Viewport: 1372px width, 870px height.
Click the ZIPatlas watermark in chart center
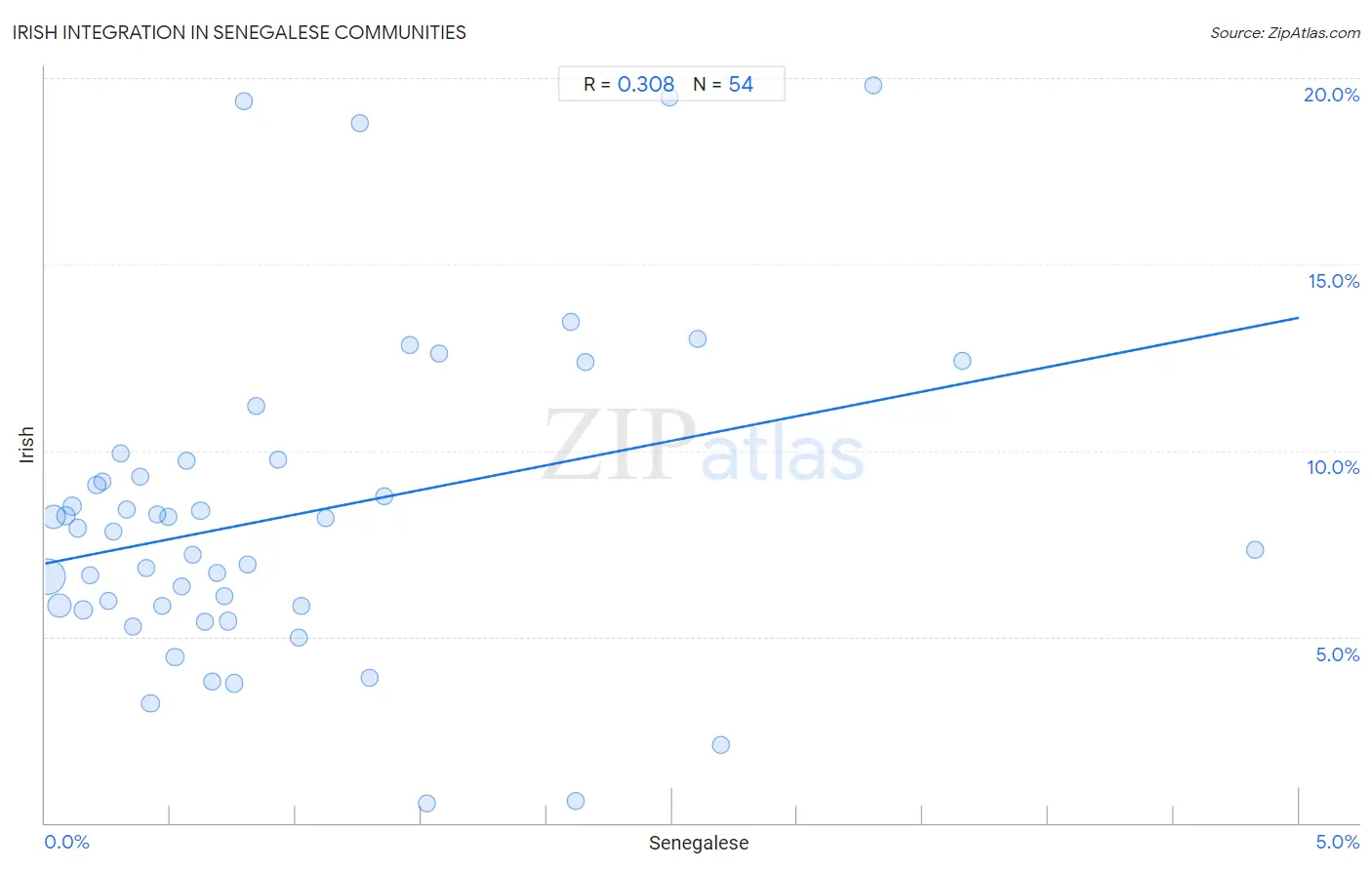pyautogui.click(x=704, y=447)
